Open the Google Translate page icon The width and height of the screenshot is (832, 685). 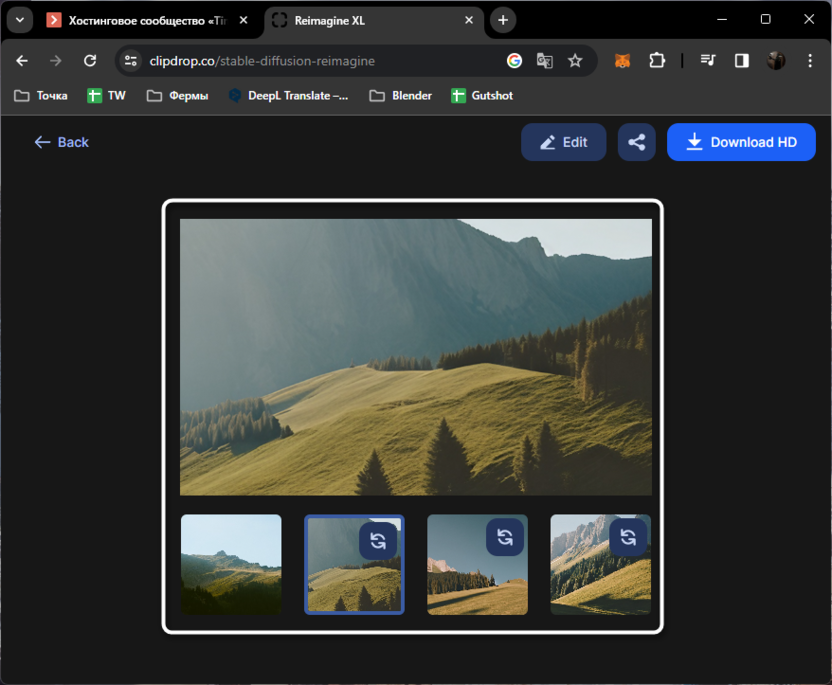pyautogui.click(x=545, y=61)
